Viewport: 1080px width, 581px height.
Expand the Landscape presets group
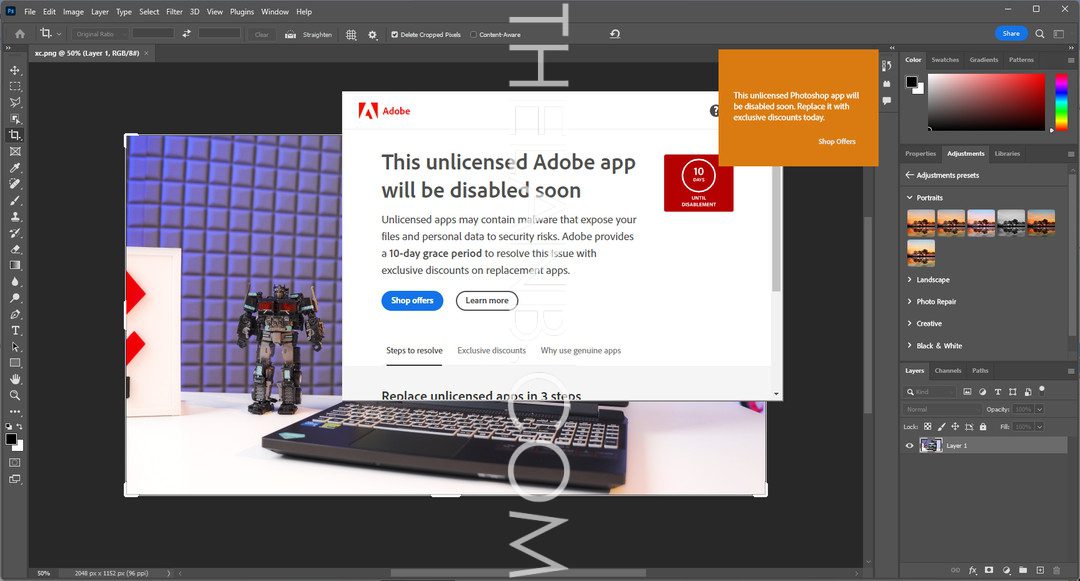coord(909,280)
